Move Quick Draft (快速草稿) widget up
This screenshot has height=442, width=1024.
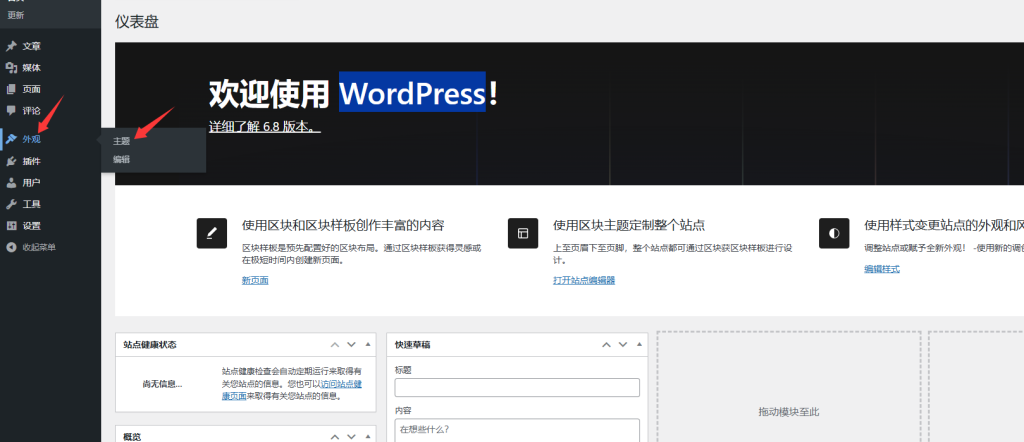click(607, 345)
